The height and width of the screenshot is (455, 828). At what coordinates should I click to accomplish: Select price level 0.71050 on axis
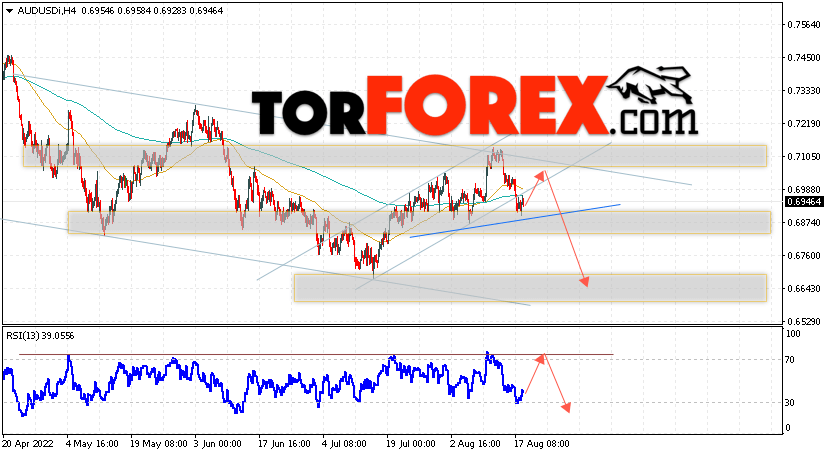tap(805, 156)
